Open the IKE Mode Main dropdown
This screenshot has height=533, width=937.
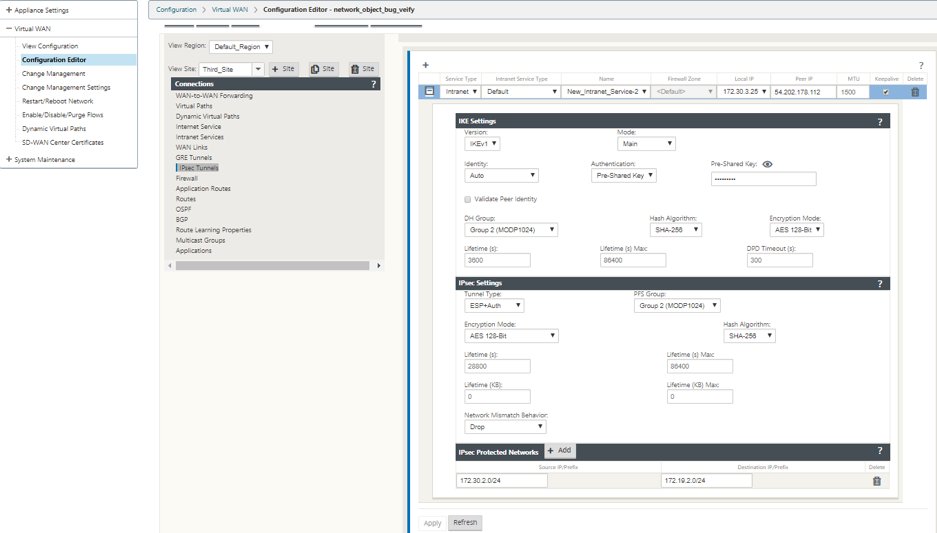(646, 144)
